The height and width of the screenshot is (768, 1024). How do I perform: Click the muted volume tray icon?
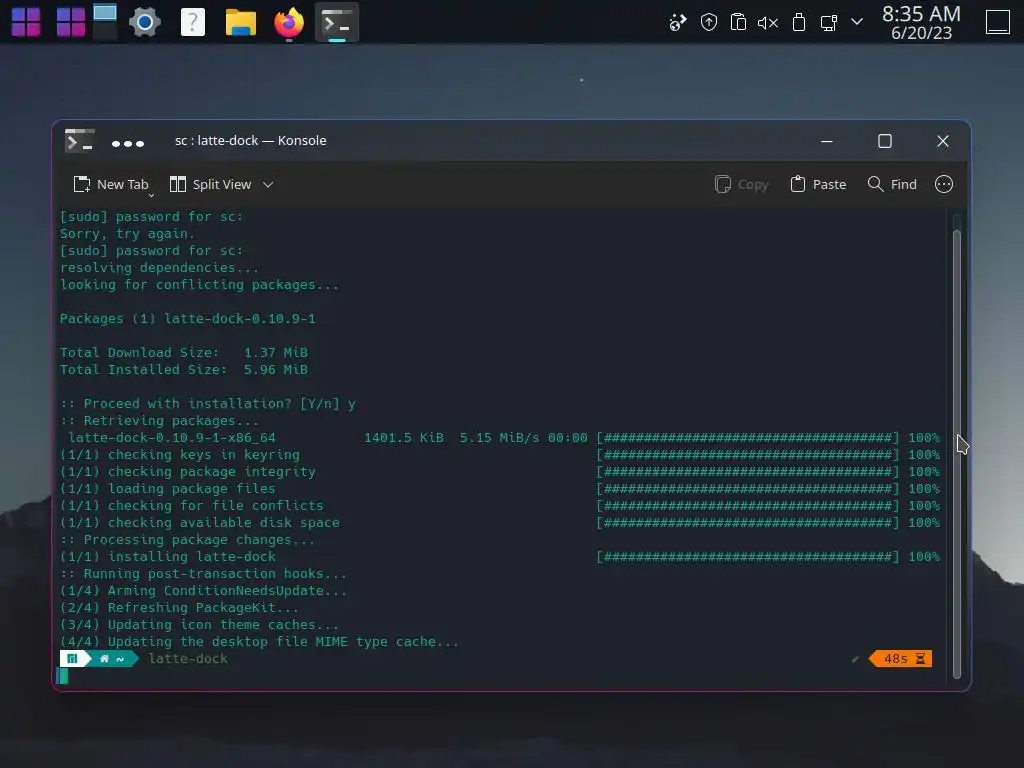(768, 23)
